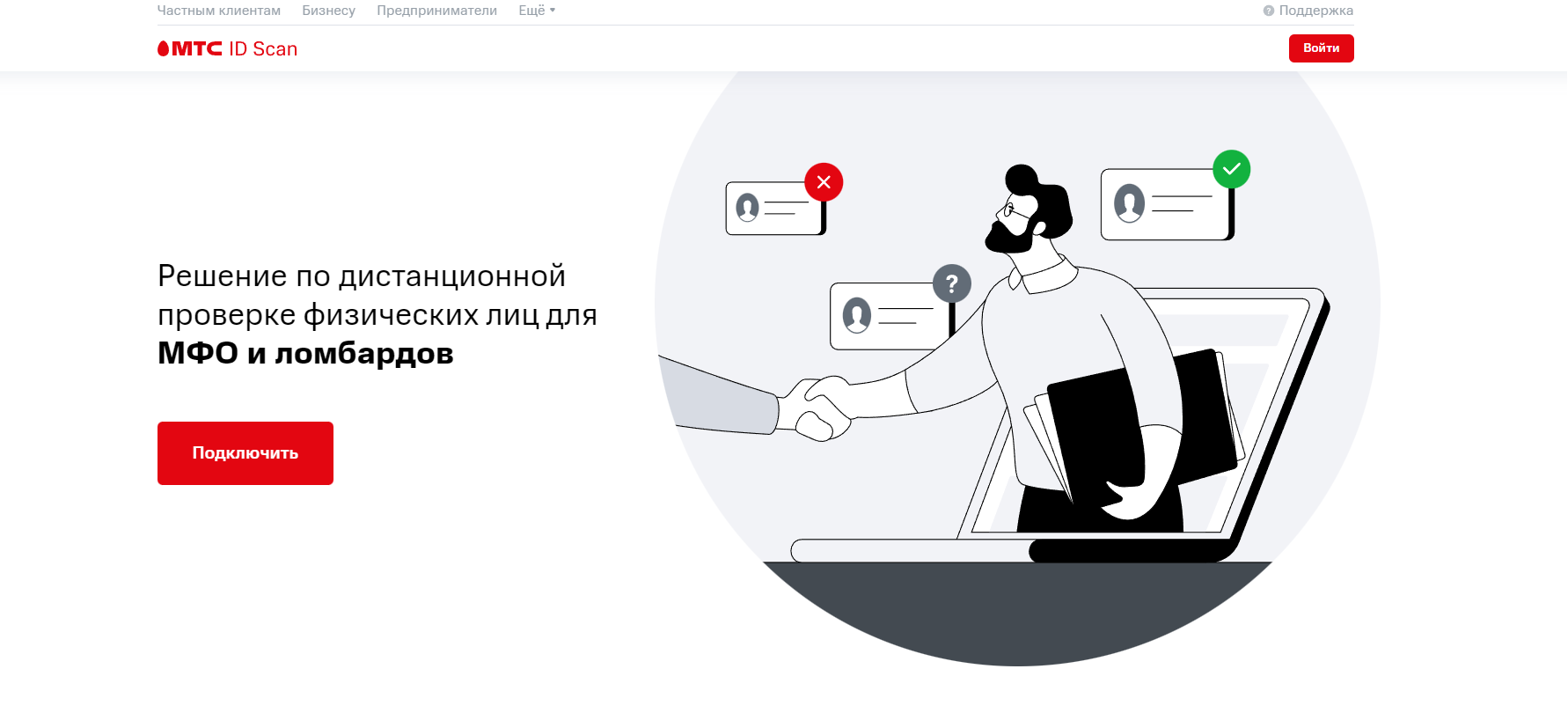The image size is (1568, 713).
Task: Click the question mark icon beside Поддержка
Action: coord(1269,11)
